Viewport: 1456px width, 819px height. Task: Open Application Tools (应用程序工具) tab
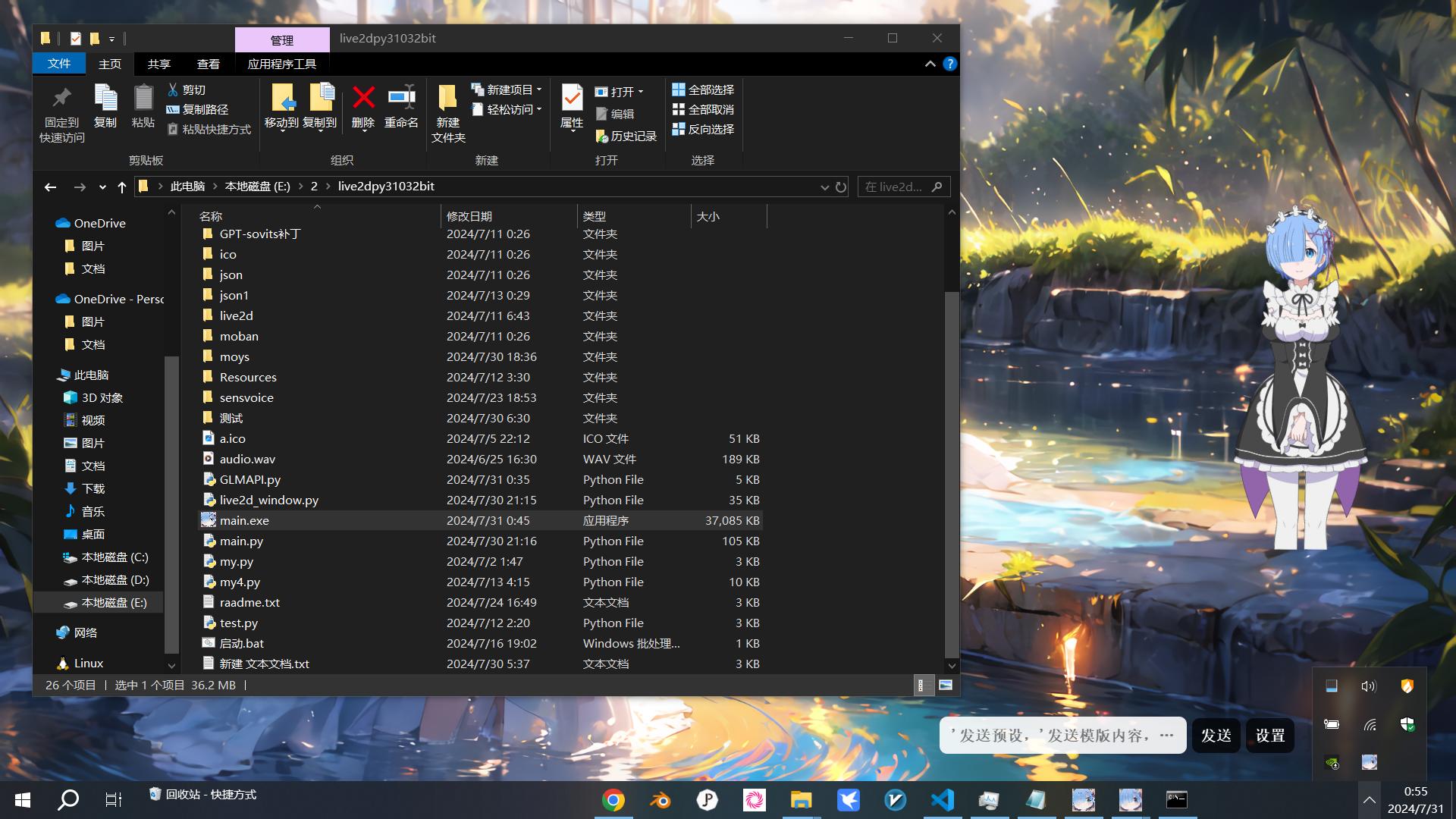click(282, 64)
